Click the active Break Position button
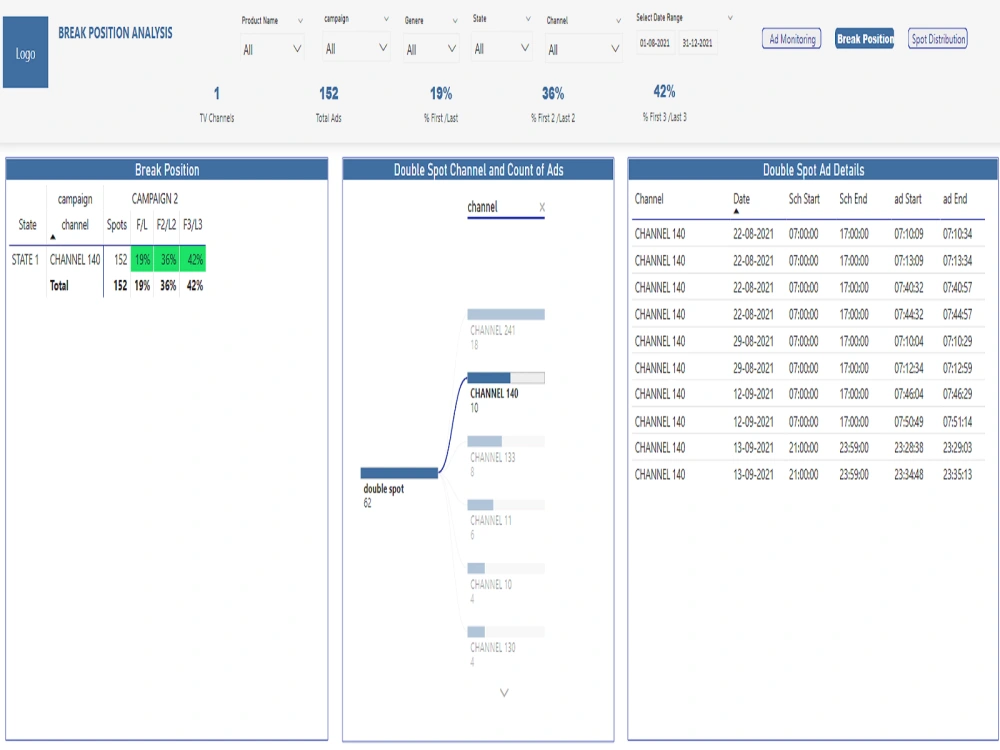Image resolution: width=1000 pixels, height=750 pixels. click(x=864, y=38)
